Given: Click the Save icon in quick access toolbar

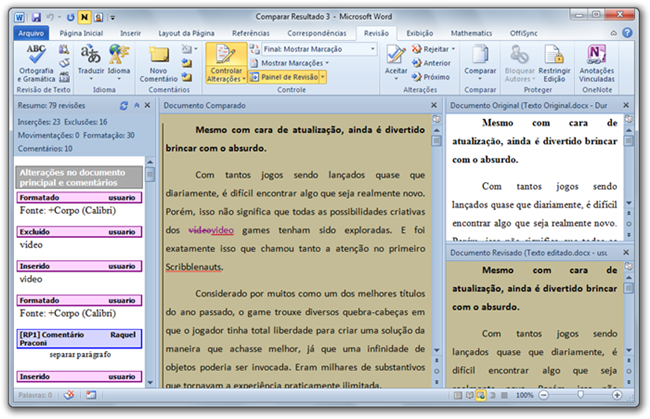Looking at the screenshot, I should 36,17.
